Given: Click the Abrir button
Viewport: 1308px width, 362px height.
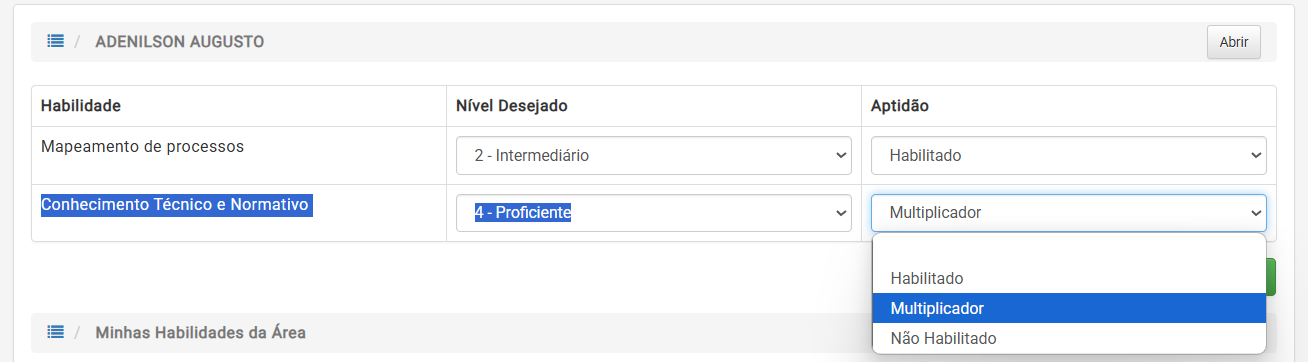Looking at the screenshot, I should point(1234,42).
